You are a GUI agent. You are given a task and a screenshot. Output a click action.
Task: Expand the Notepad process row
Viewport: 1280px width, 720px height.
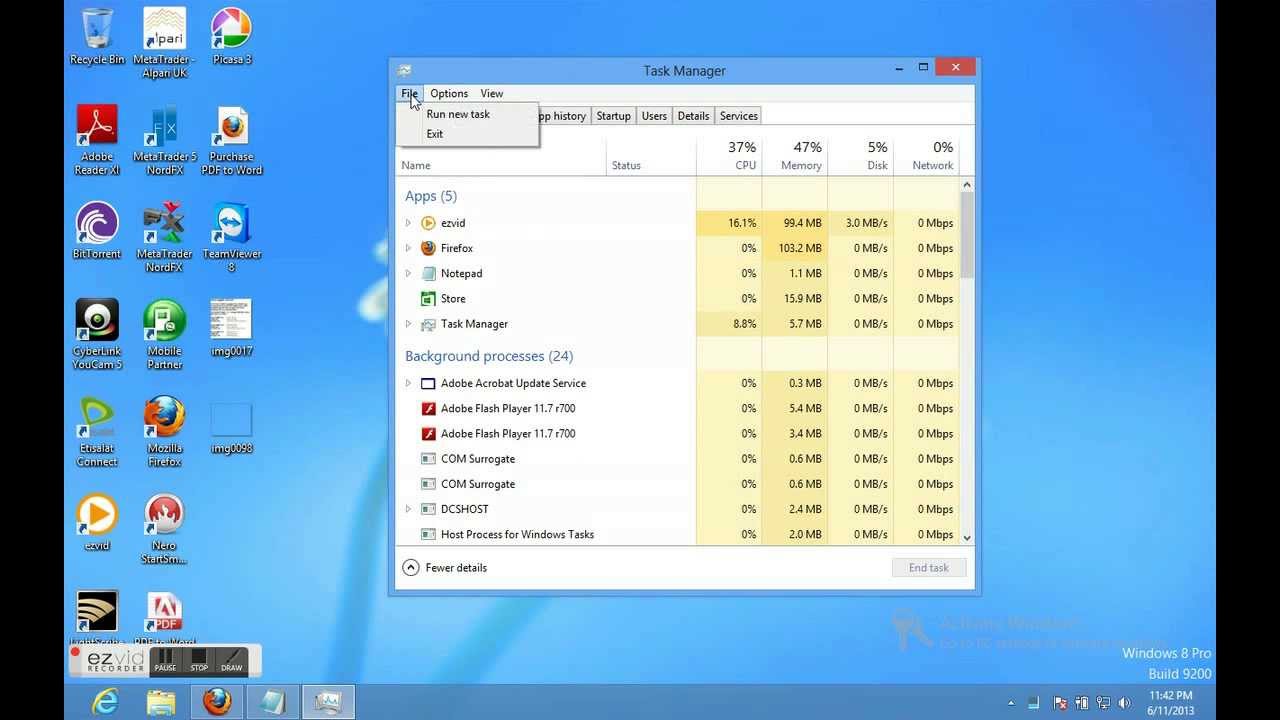[408, 273]
